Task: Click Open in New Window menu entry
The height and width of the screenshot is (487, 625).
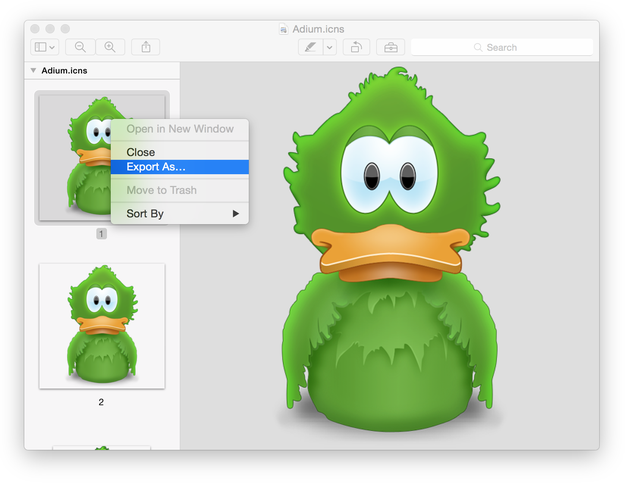Action: tap(180, 129)
